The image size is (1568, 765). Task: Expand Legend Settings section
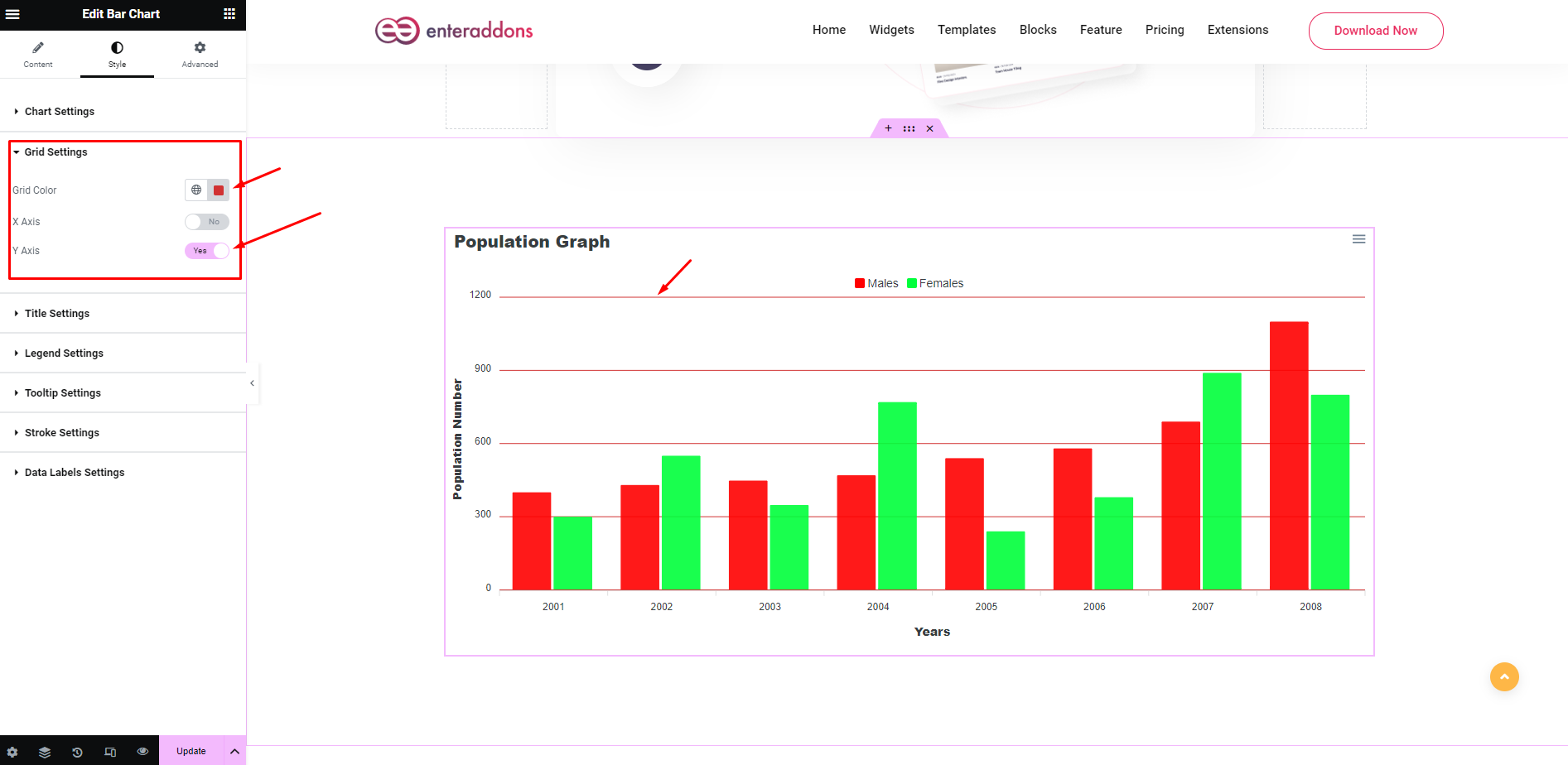(123, 354)
